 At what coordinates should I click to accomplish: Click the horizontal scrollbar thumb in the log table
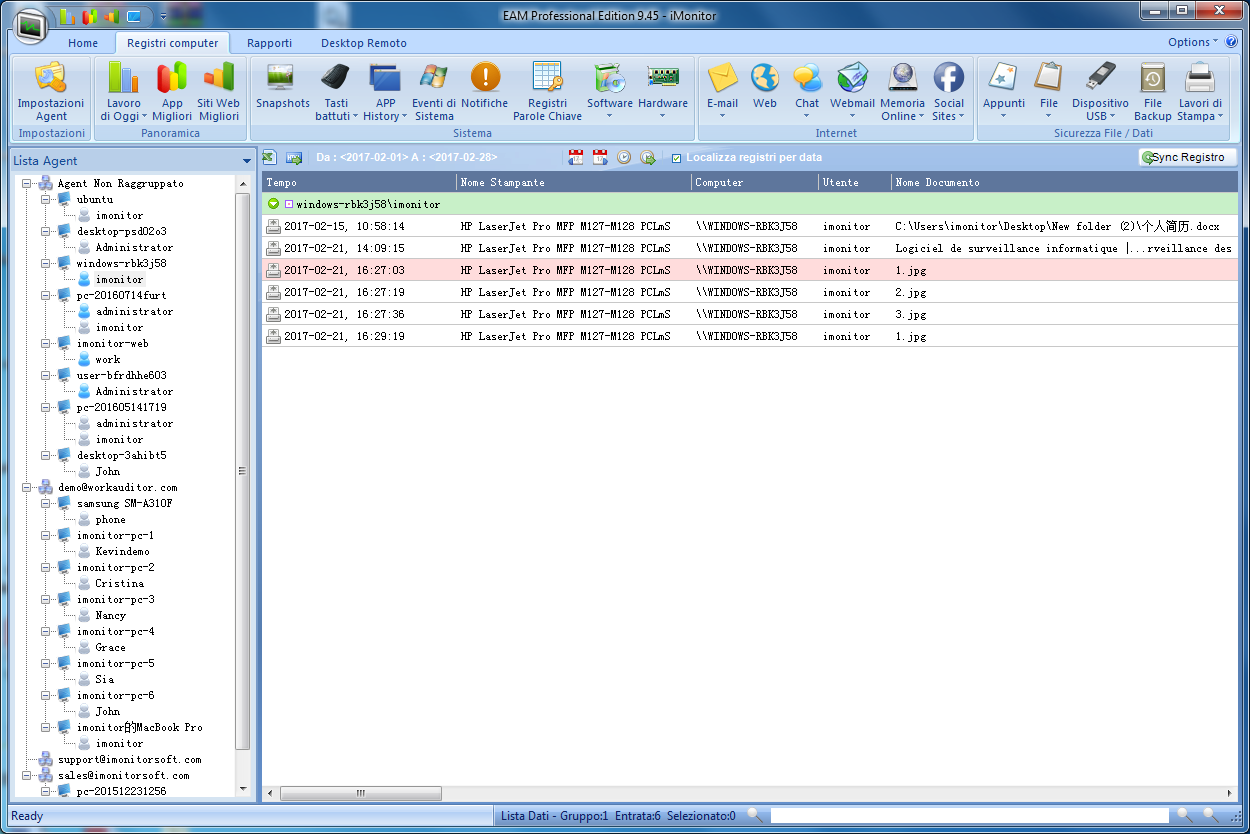[x=360, y=793]
